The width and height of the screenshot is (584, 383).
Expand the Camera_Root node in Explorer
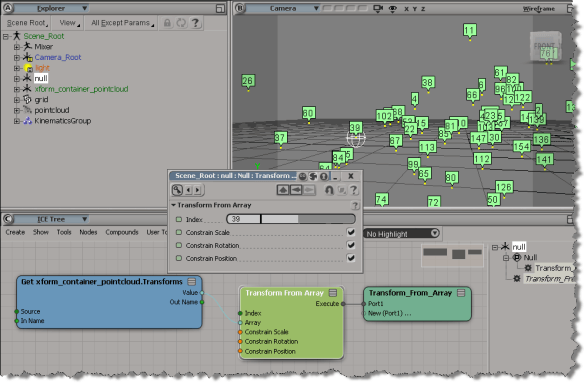coord(16,58)
